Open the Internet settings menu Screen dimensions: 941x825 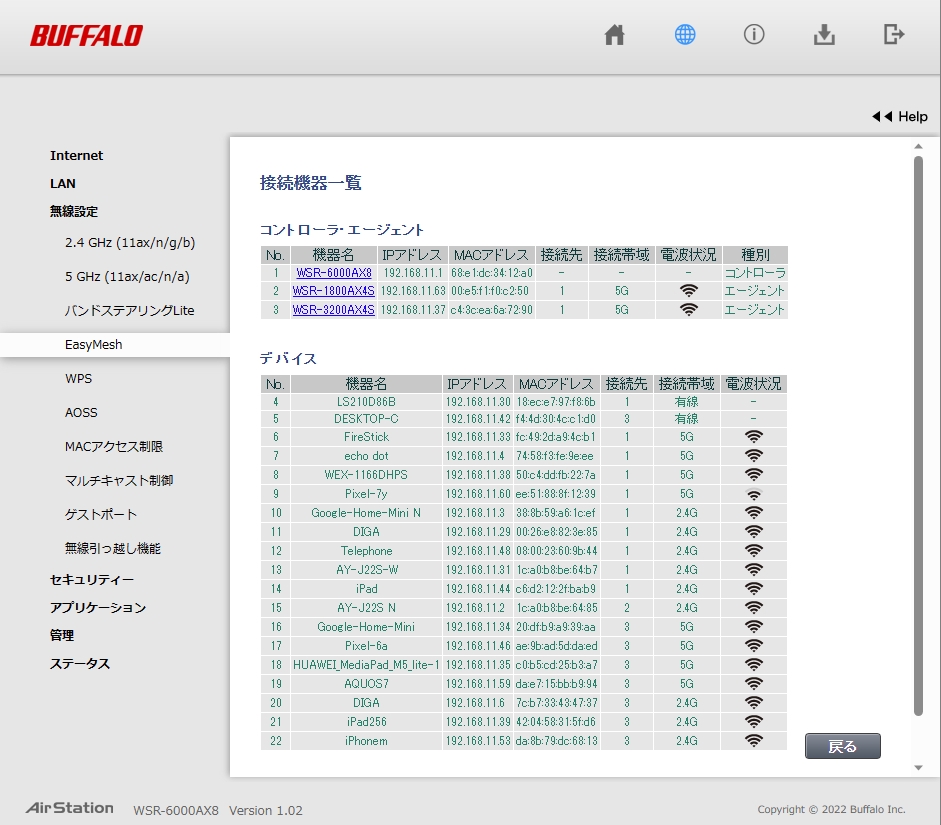(76, 155)
